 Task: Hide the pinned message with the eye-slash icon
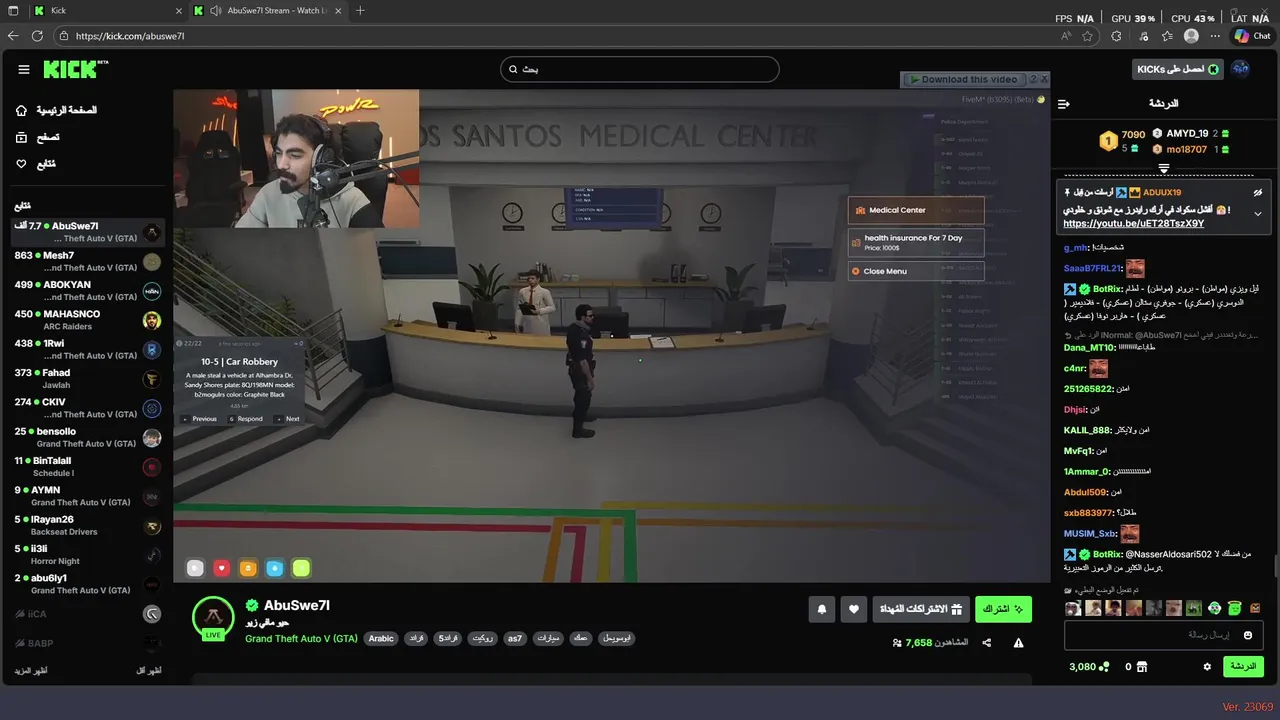pyautogui.click(x=1258, y=192)
